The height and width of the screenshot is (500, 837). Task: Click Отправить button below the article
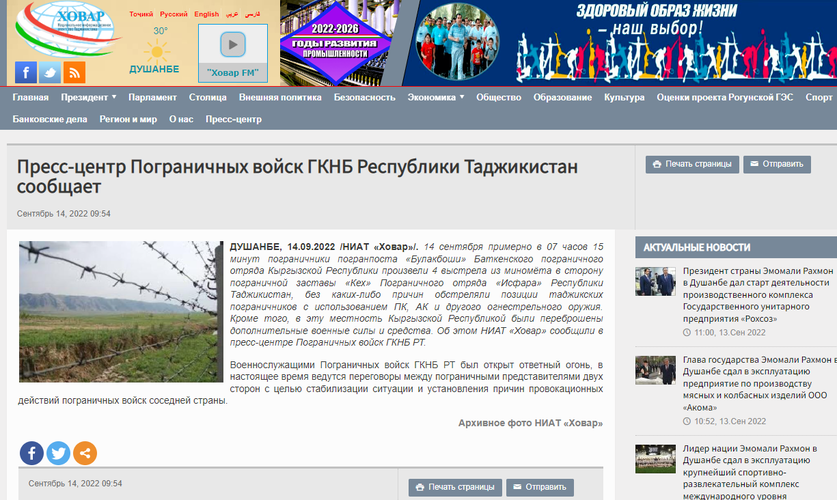coord(540,487)
